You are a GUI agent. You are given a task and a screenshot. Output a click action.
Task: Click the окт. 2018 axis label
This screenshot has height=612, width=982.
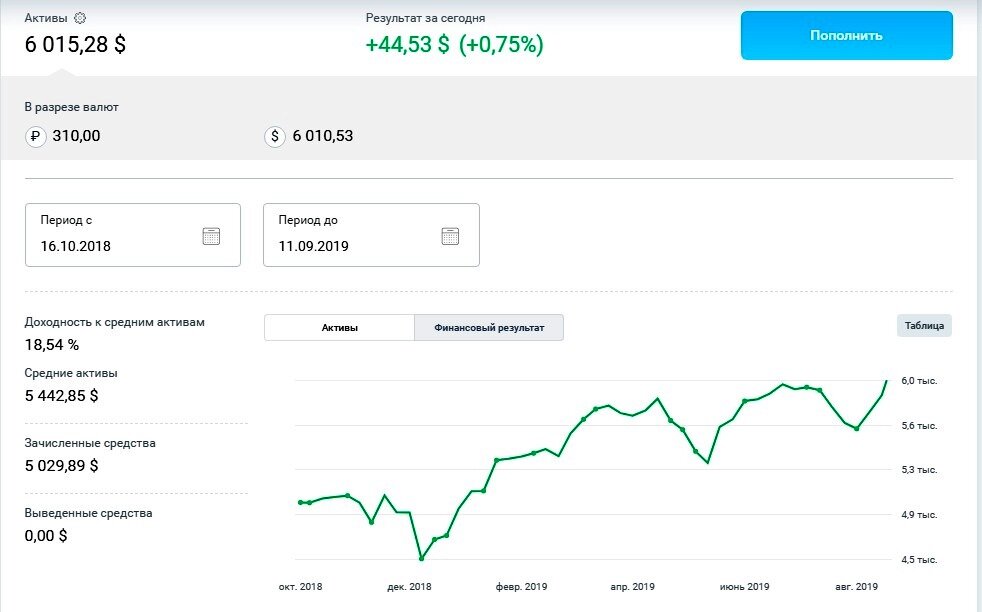(x=301, y=587)
